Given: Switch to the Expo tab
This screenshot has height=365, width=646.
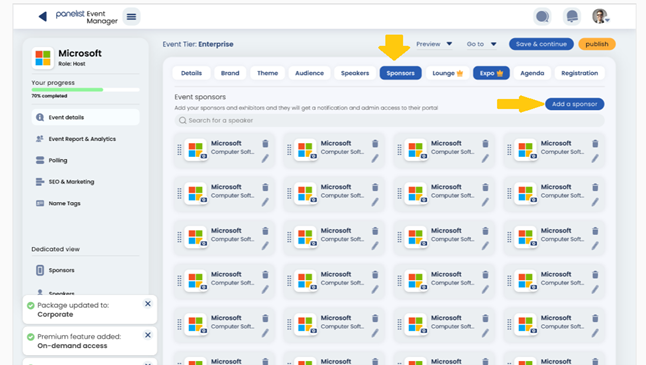Looking at the screenshot, I should click(491, 73).
